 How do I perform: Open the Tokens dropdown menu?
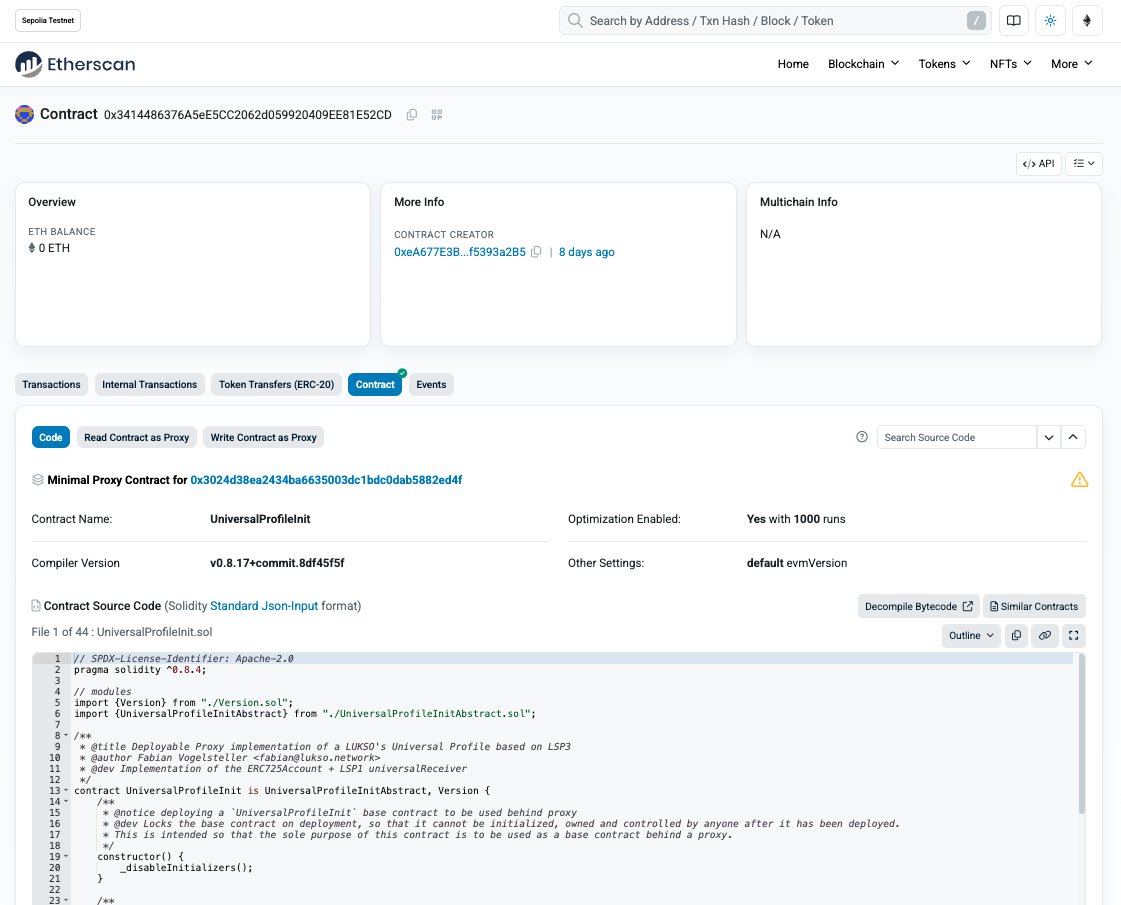944,64
